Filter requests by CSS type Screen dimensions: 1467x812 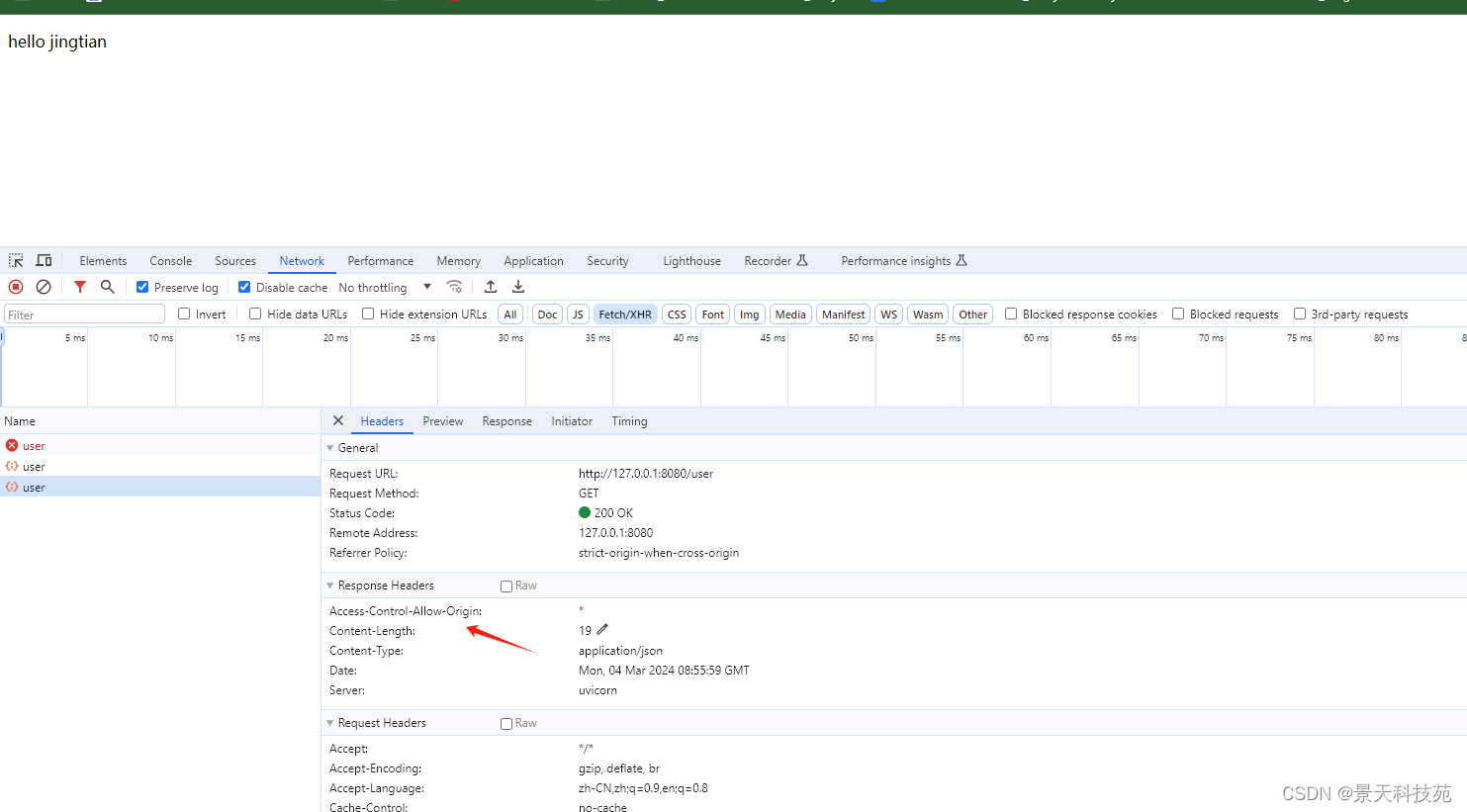pos(677,315)
